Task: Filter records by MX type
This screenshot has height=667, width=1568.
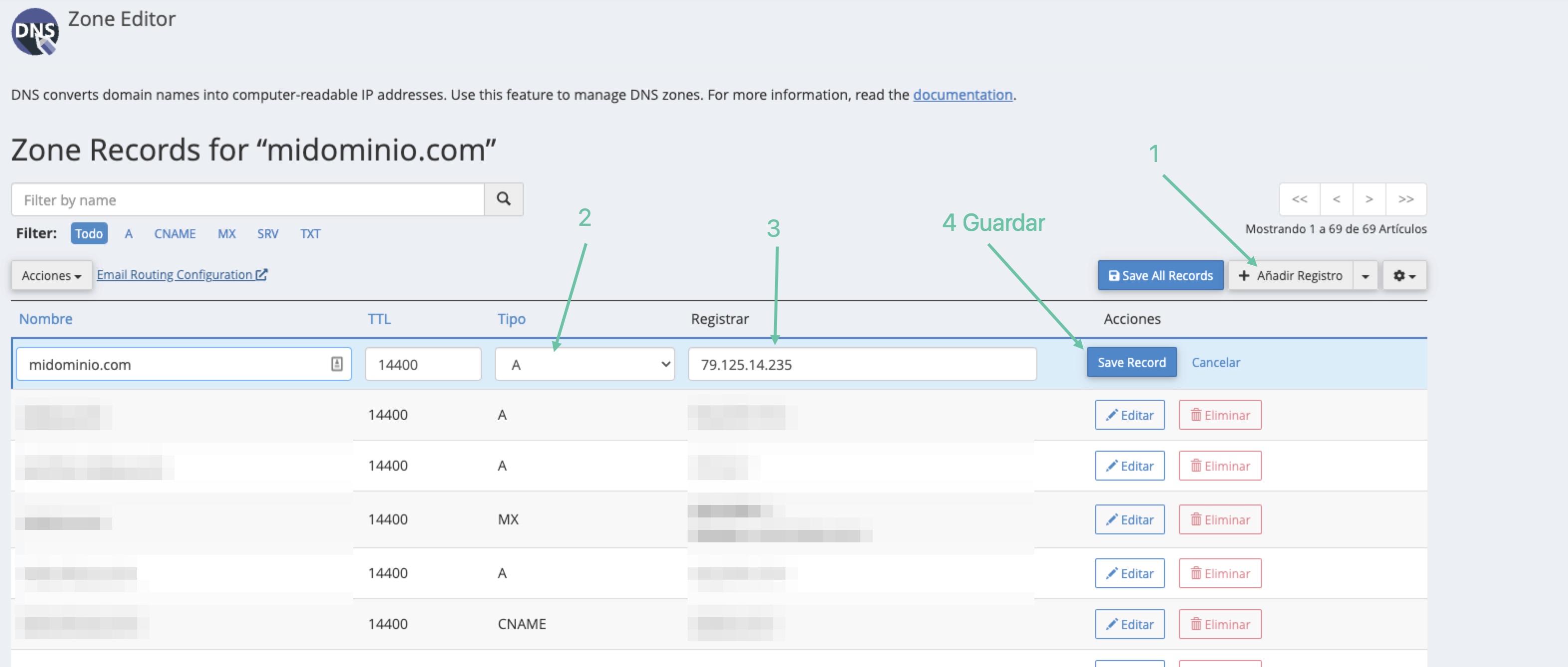Action: point(226,234)
